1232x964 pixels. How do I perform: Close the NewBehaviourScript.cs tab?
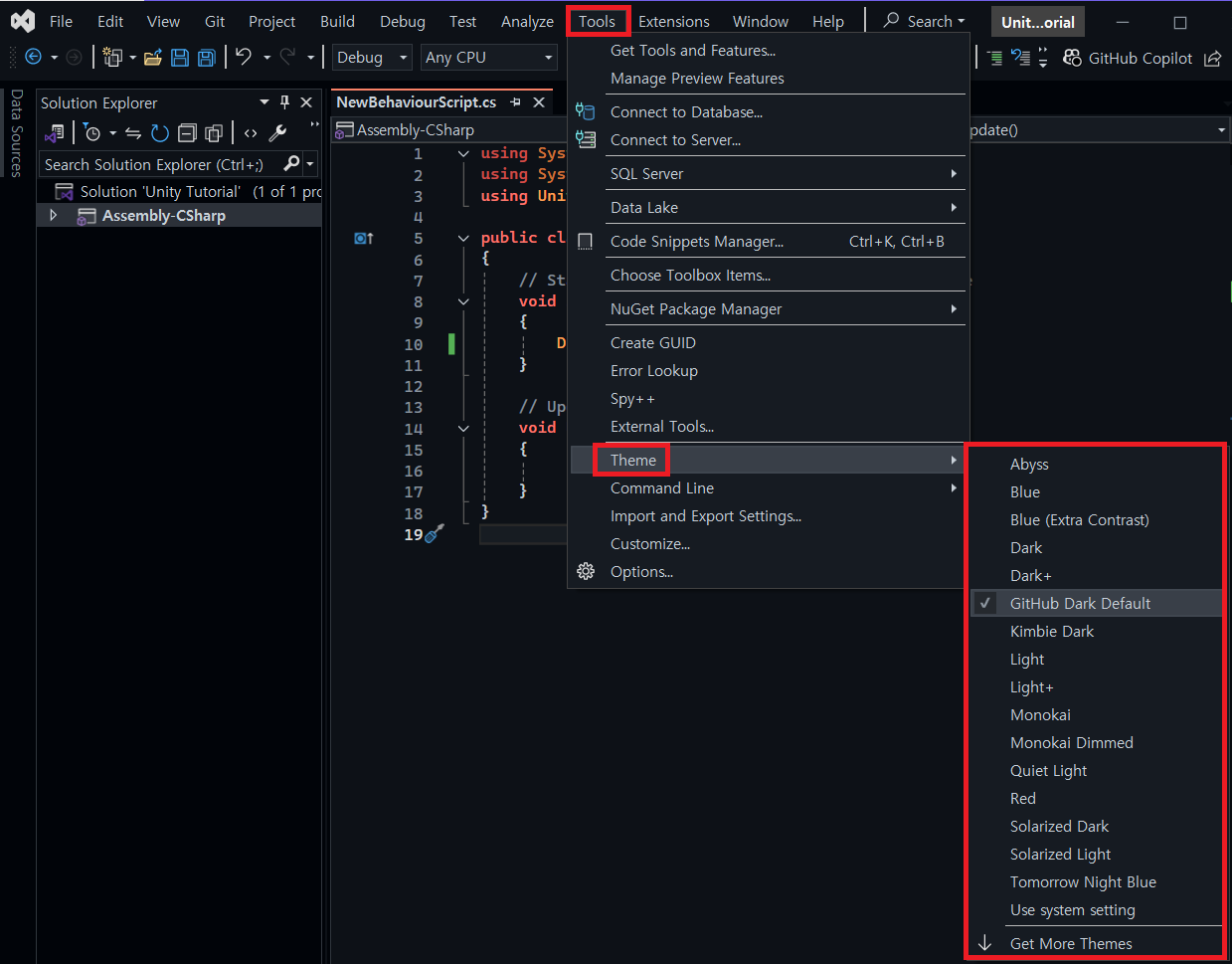(x=539, y=101)
